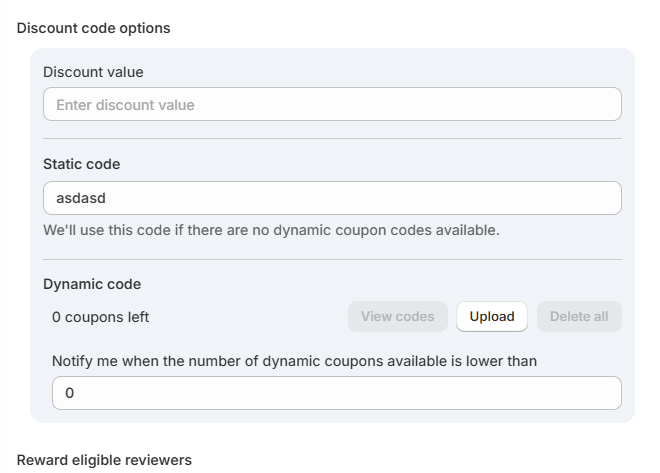The width and height of the screenshot is (660, 473).
Task: Click the word Upload in the dynamic code row
Action: pos(492,317)
